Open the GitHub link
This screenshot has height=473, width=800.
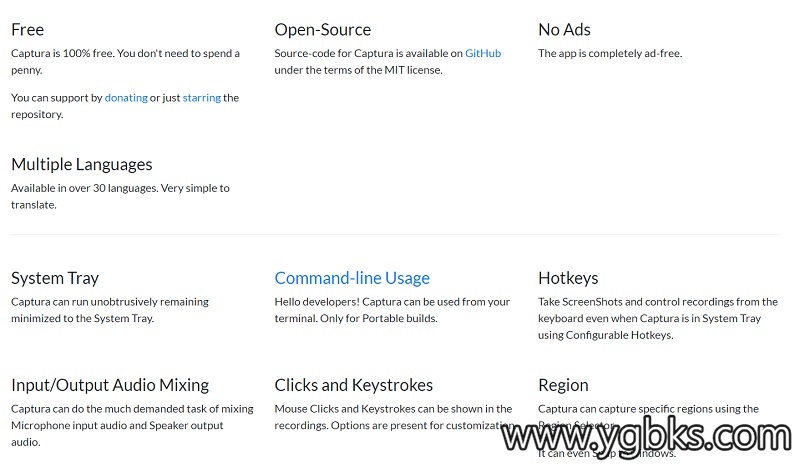tap(483, 53)
